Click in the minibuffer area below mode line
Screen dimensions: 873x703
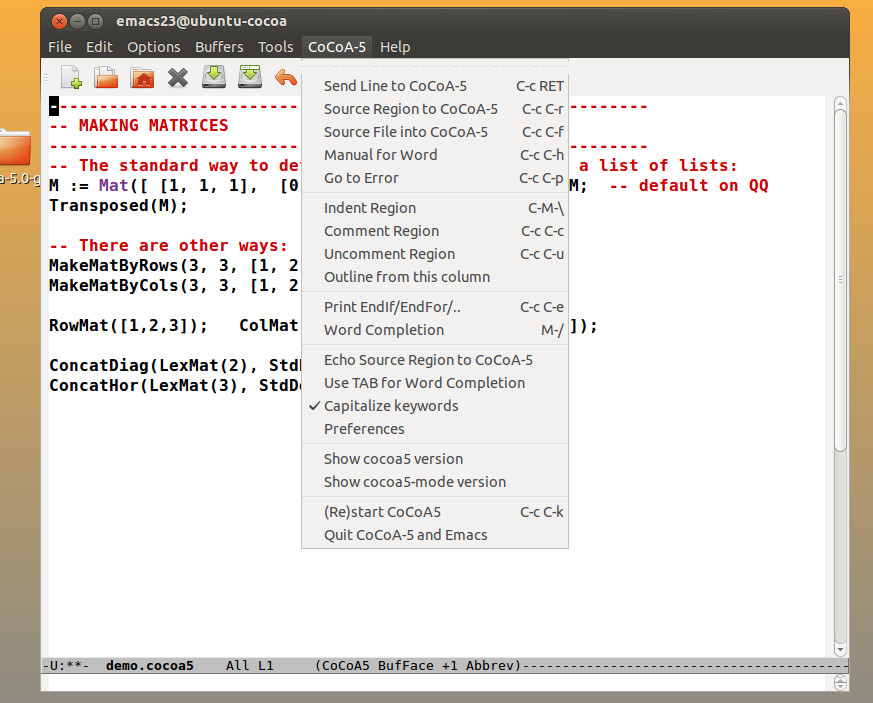[437, 682]
